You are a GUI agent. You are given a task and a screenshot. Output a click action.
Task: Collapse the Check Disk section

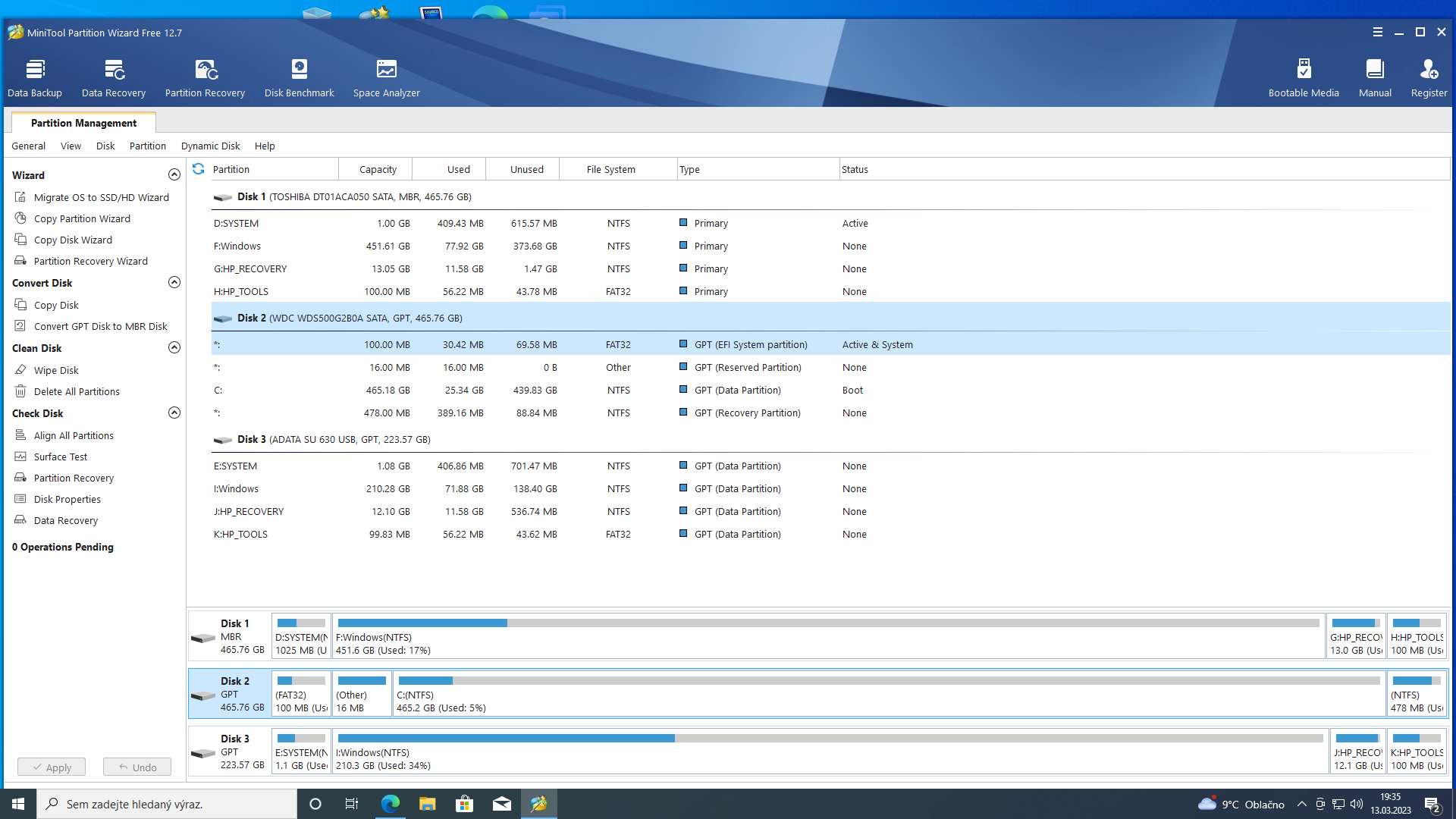[x=174, y=413]
